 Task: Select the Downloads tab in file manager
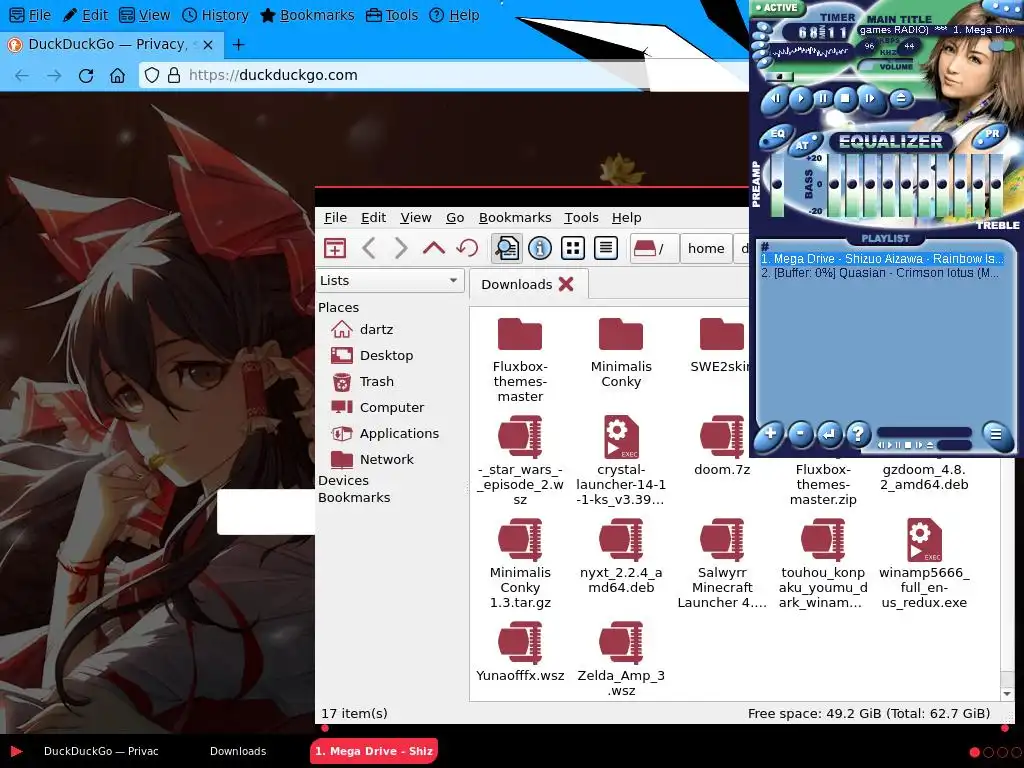pos(517,285)
